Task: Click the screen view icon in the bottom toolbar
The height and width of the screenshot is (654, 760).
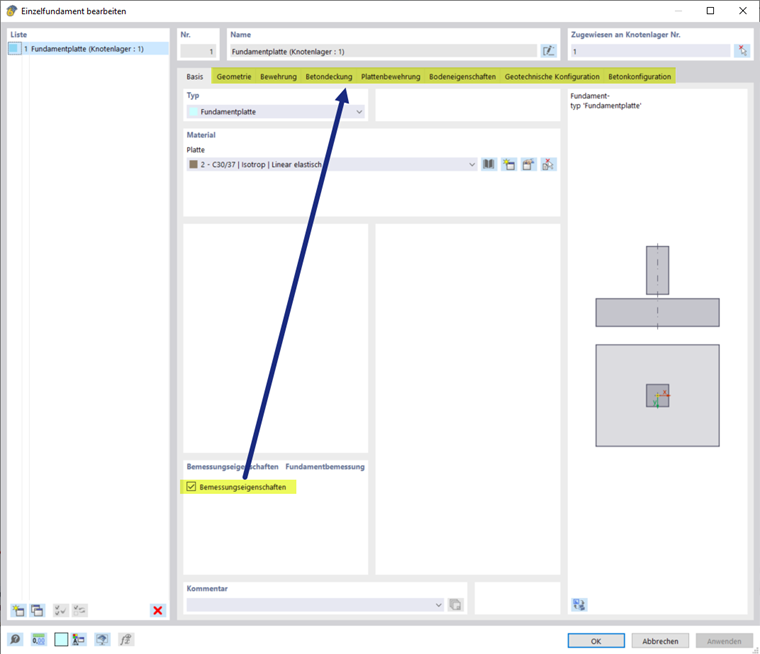Action: coord(102,639)
